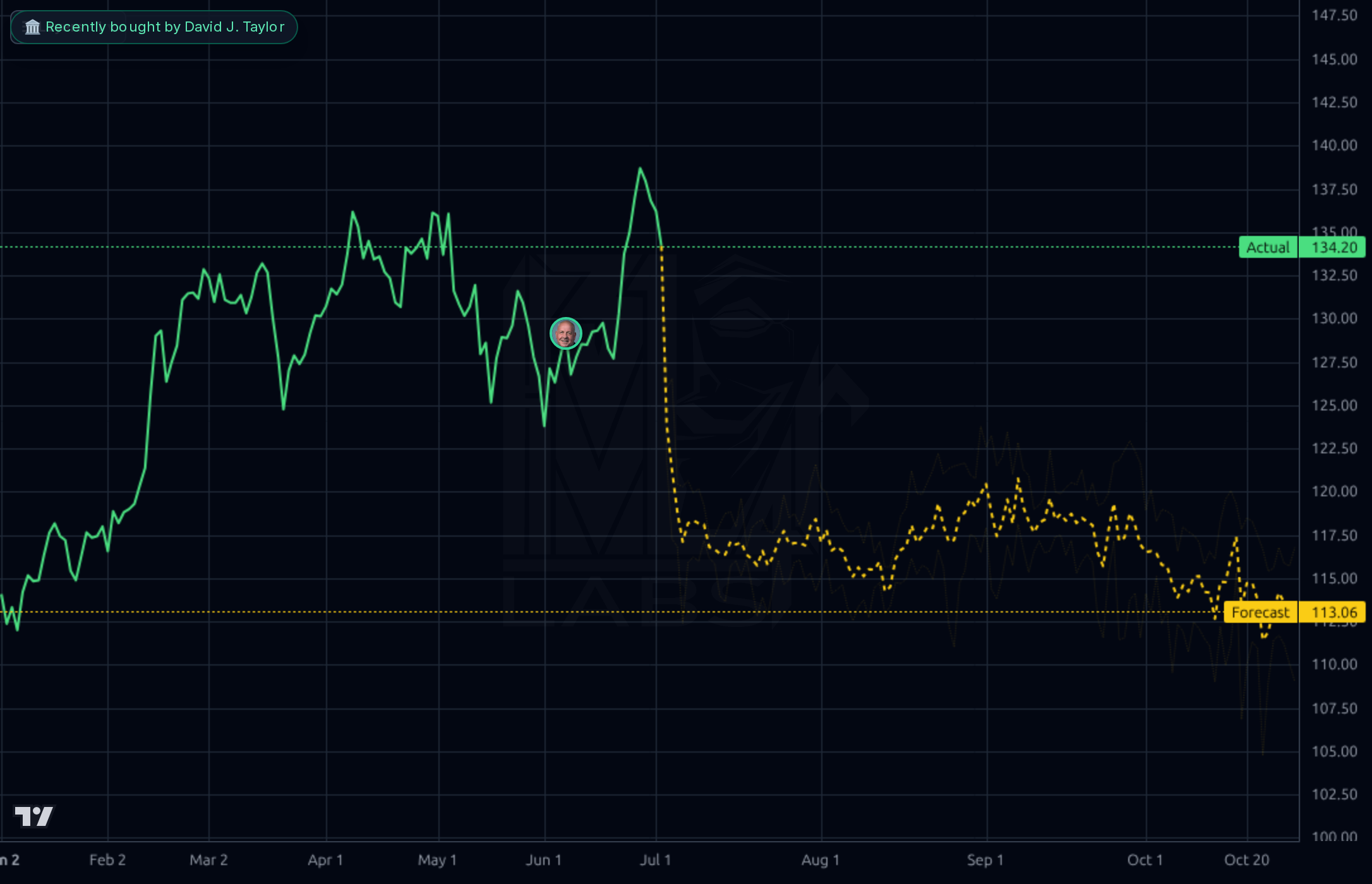Click the 'Sep 1' date label
The image size is (1372, 884).
[x=985, y=860]
